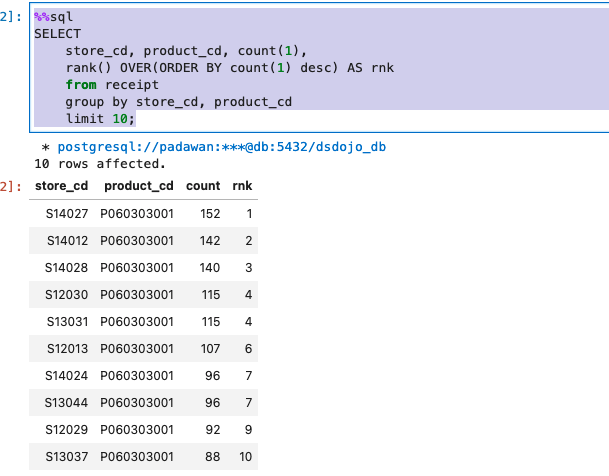The image size is (609, 476).
Task: Click the input cell prompt number
Action: [10, 17]
